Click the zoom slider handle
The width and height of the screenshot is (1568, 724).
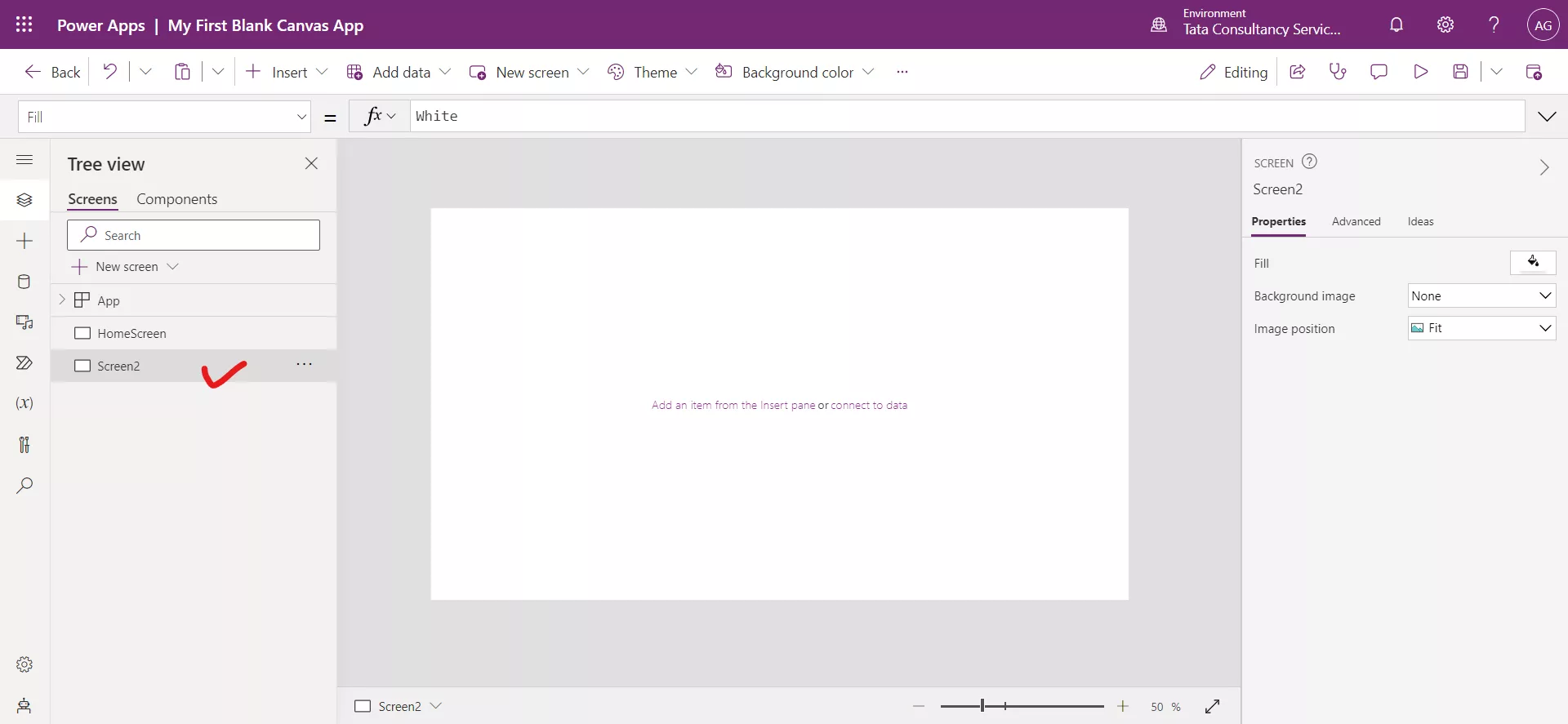[x=982, y=705]
